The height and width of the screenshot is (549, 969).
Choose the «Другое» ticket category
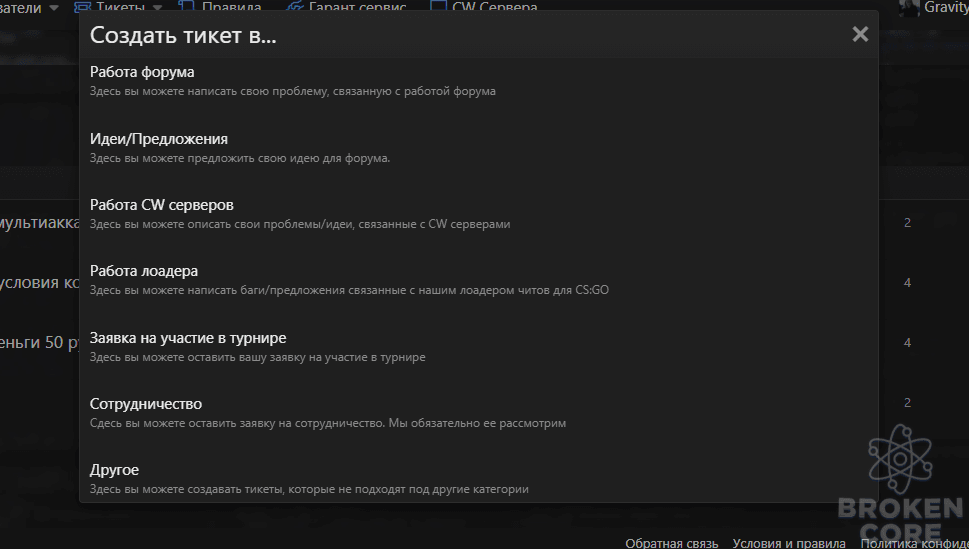tap(114, 470)
